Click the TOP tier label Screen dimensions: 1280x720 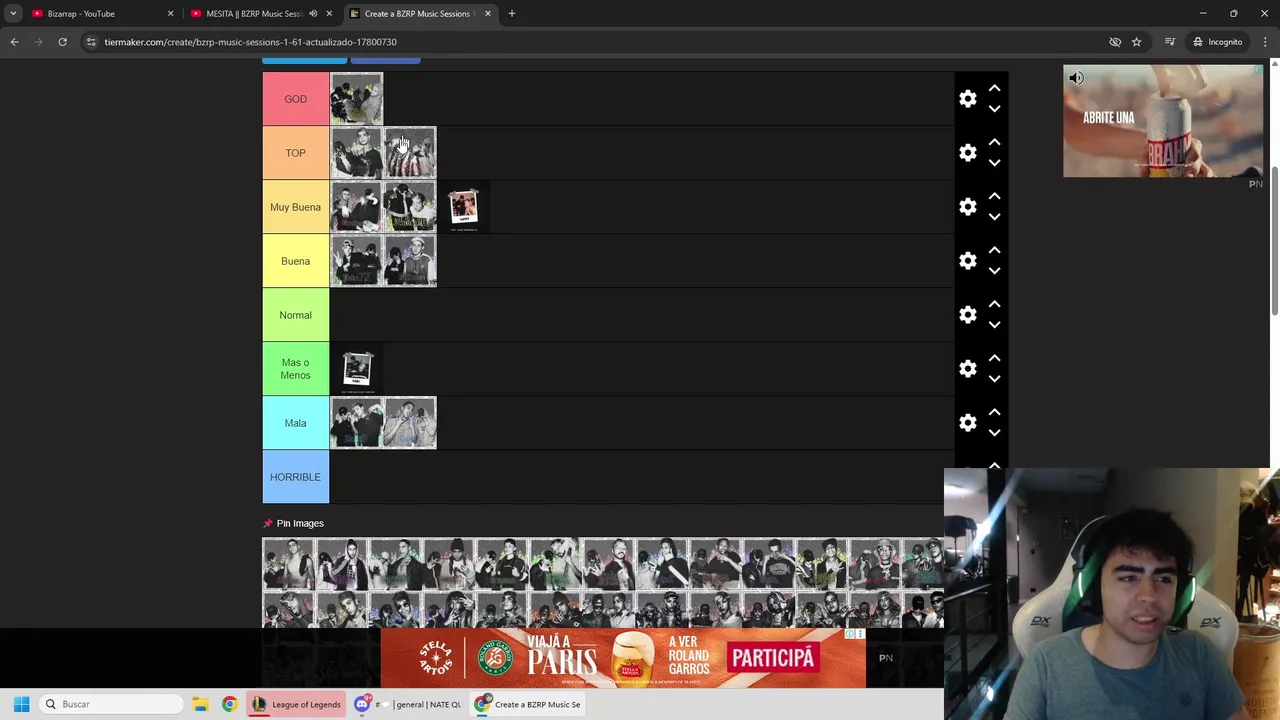pyautogui.click(x=295, y=153)
